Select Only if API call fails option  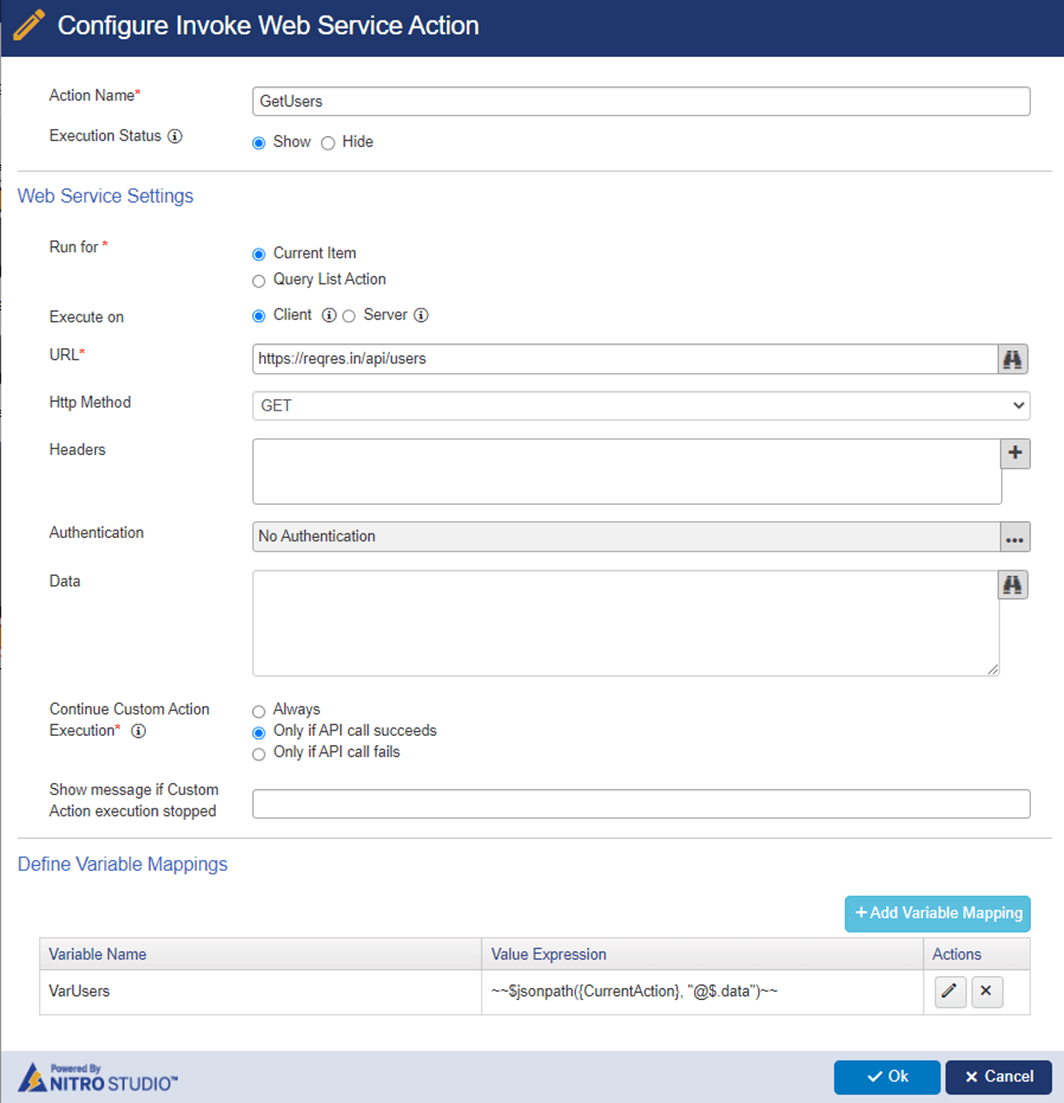click(258, 752)
